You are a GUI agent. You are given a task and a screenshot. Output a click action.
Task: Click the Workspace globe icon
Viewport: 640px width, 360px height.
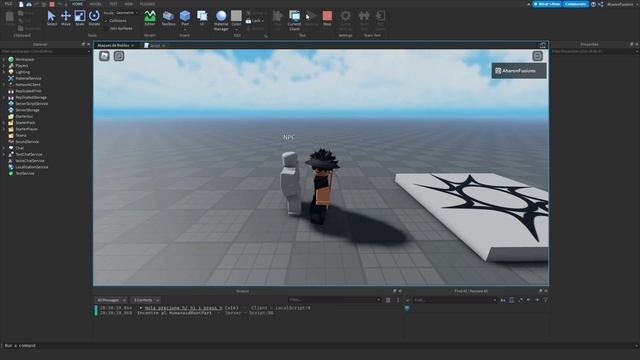tap(11, 59)
